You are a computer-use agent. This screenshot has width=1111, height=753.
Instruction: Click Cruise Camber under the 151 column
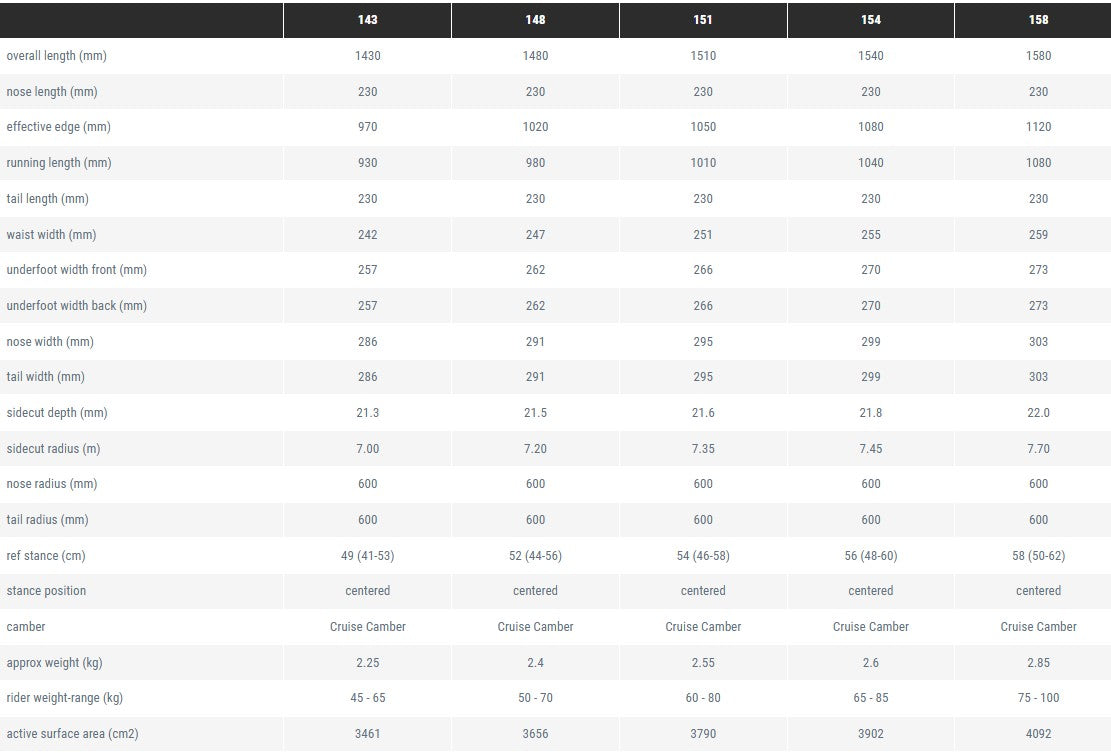click(x=703, y=626)
